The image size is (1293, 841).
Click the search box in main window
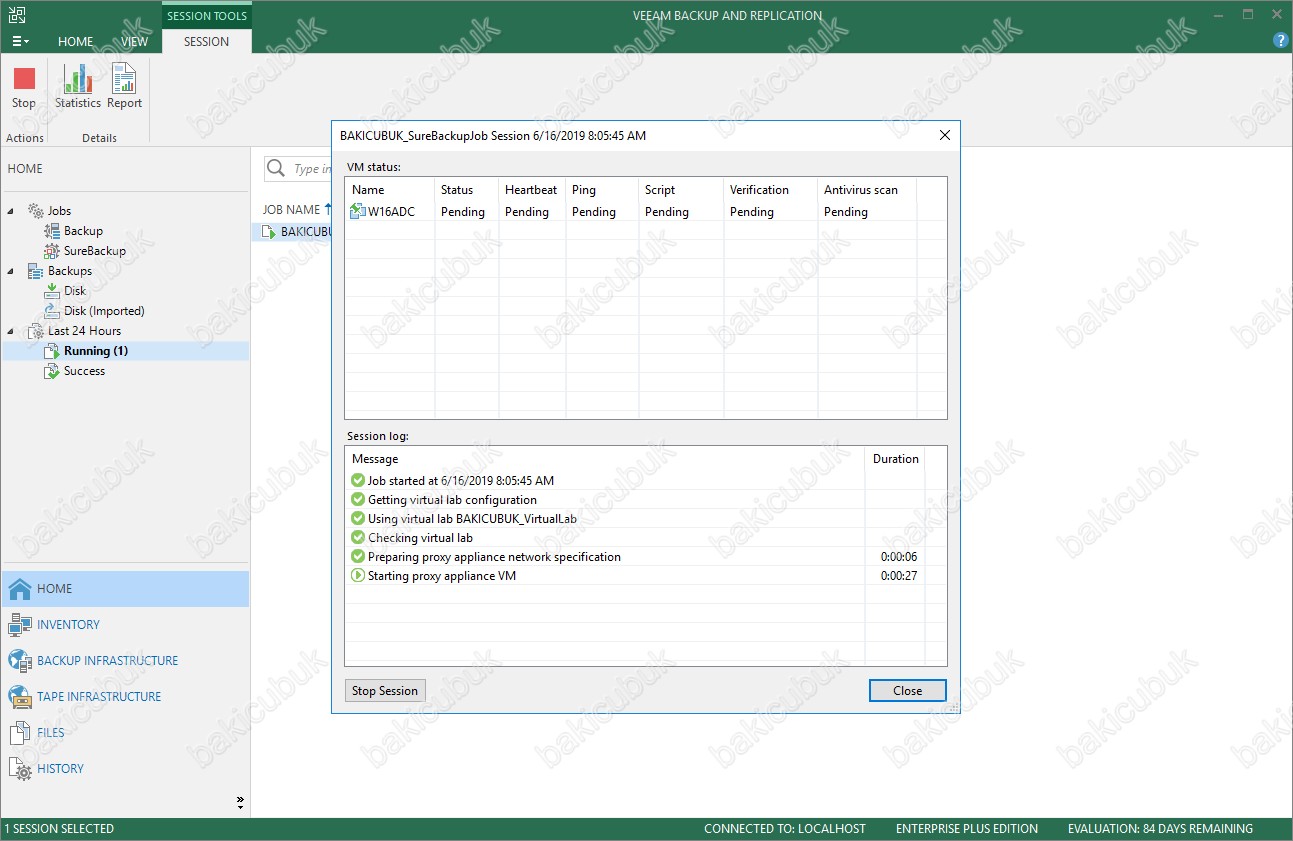[x=298, y=169]
